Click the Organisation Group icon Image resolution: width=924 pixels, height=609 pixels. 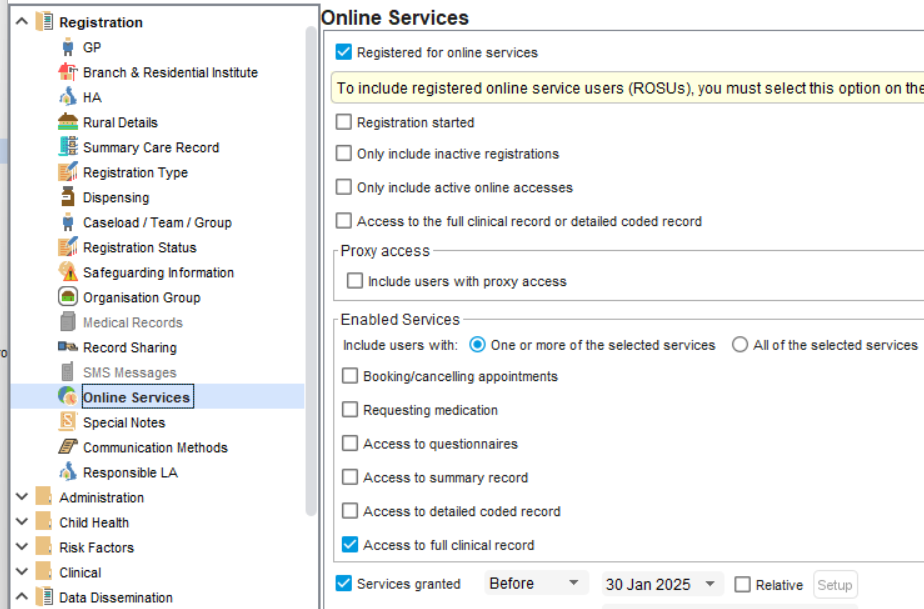pos(68,297)
